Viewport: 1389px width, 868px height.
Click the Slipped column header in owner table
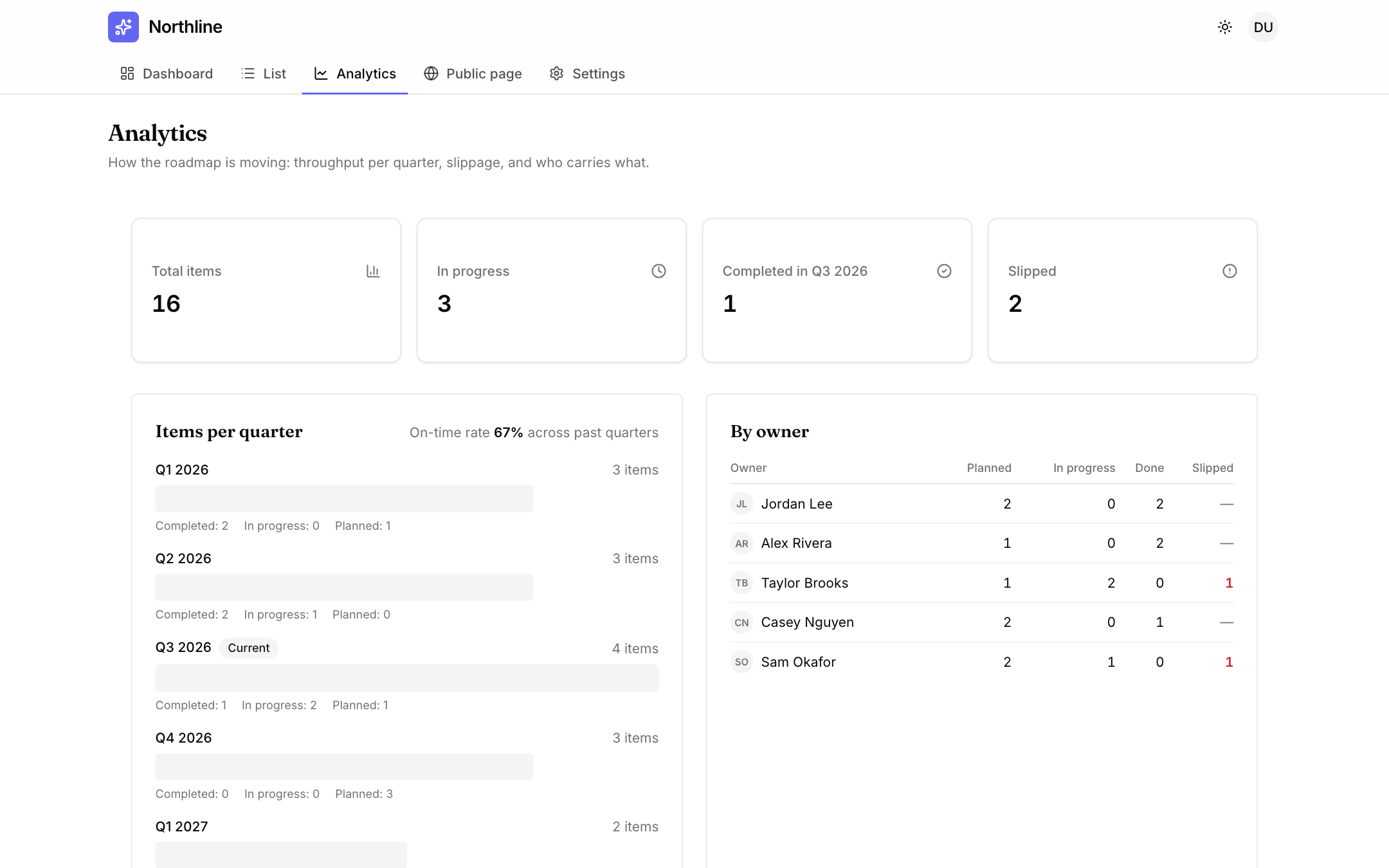coord(1213,468)
